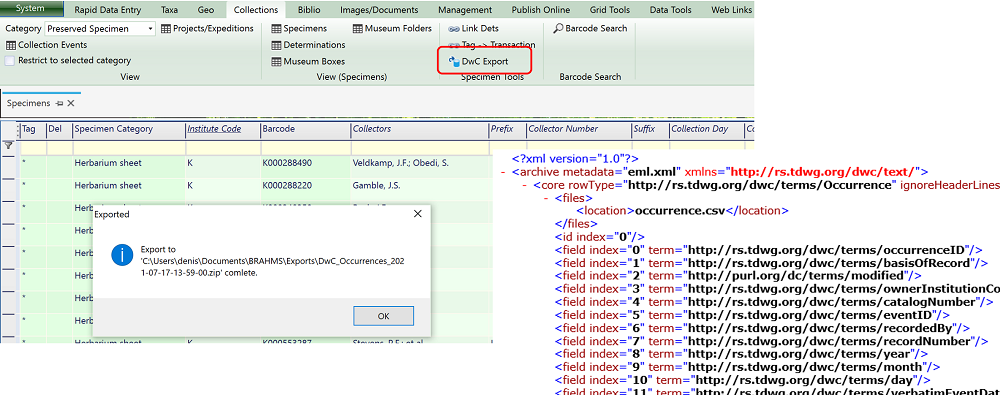The image size is (1000, 395).
Task: Click the Barcode column header
Action: tap(305, 130)
